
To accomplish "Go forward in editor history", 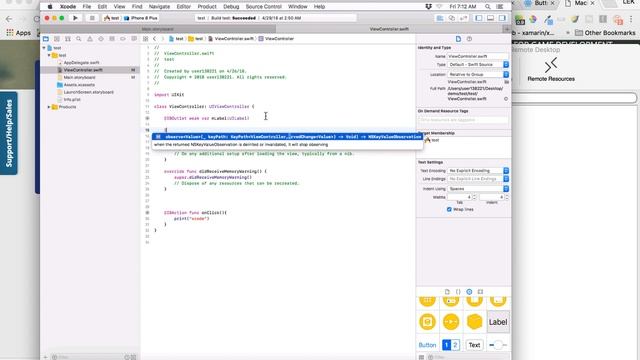I will 162,39.
